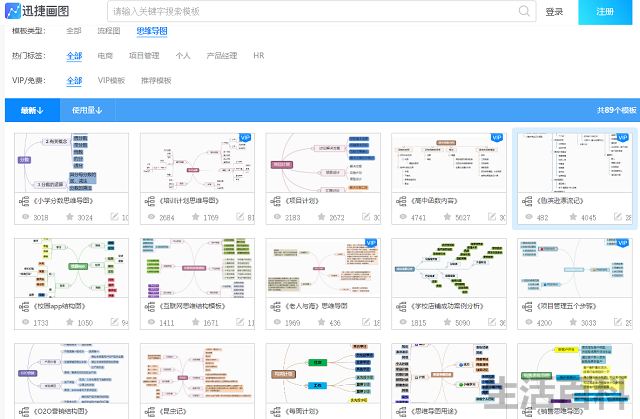The width and height of the screenshot is (640, 419).
Task: Click mind-map icon beside 《校园app结构图》
Action: 24,306
